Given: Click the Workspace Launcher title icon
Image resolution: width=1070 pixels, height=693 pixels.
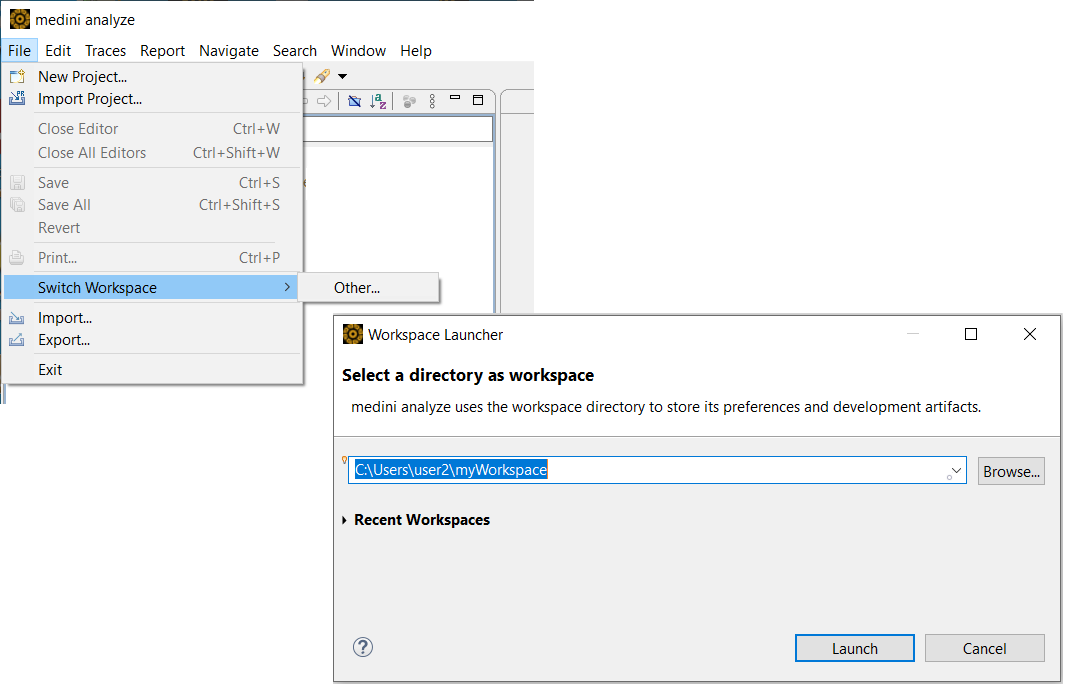Looking at the screenshot, I should 353,334.
